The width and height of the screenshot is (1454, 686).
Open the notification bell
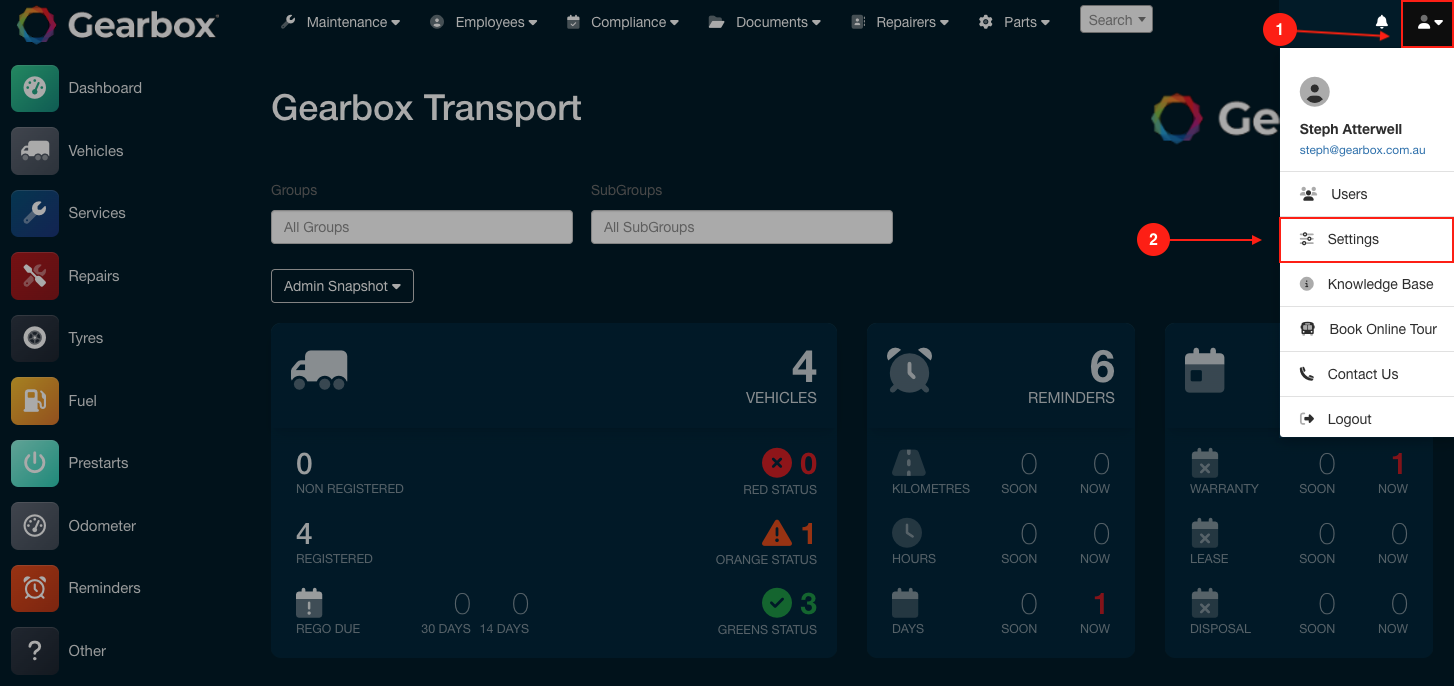click(1381, 22)
